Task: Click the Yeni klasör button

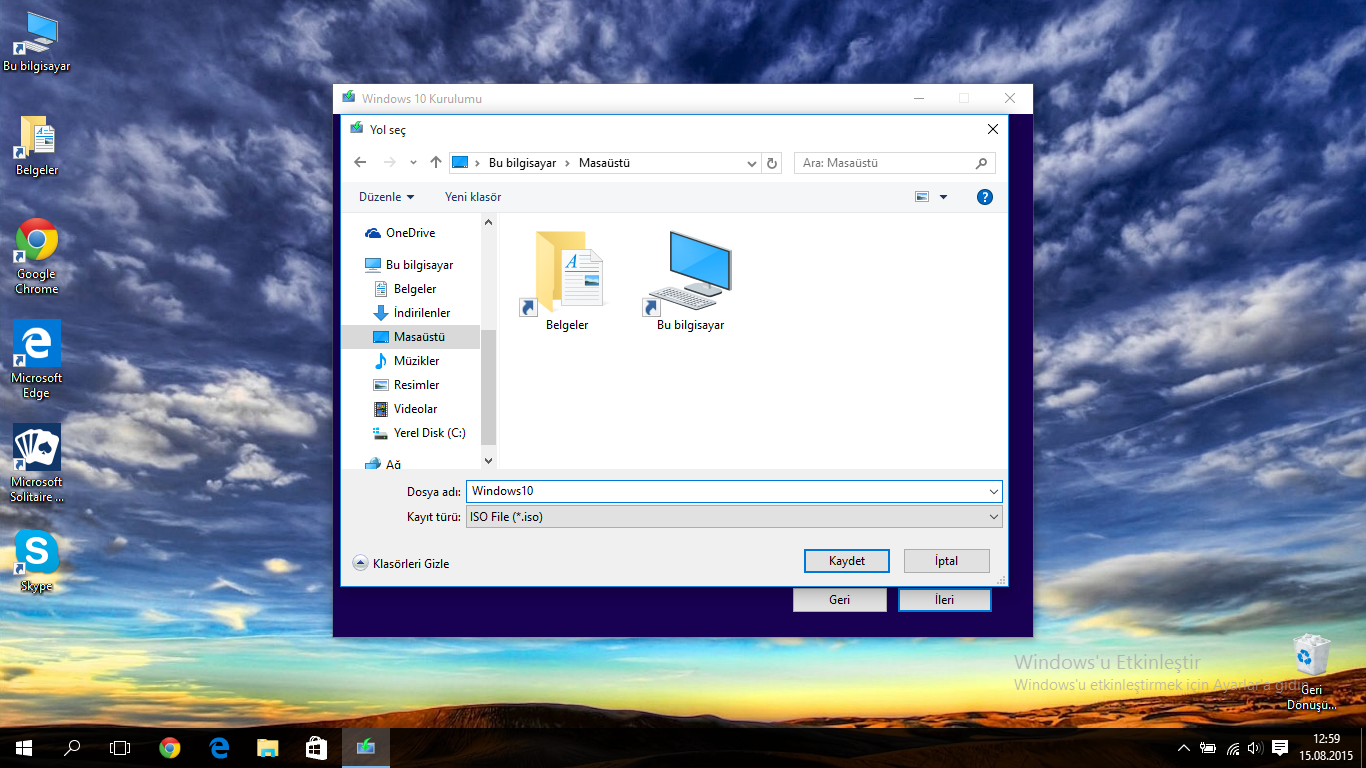Action: click(473, 197)
